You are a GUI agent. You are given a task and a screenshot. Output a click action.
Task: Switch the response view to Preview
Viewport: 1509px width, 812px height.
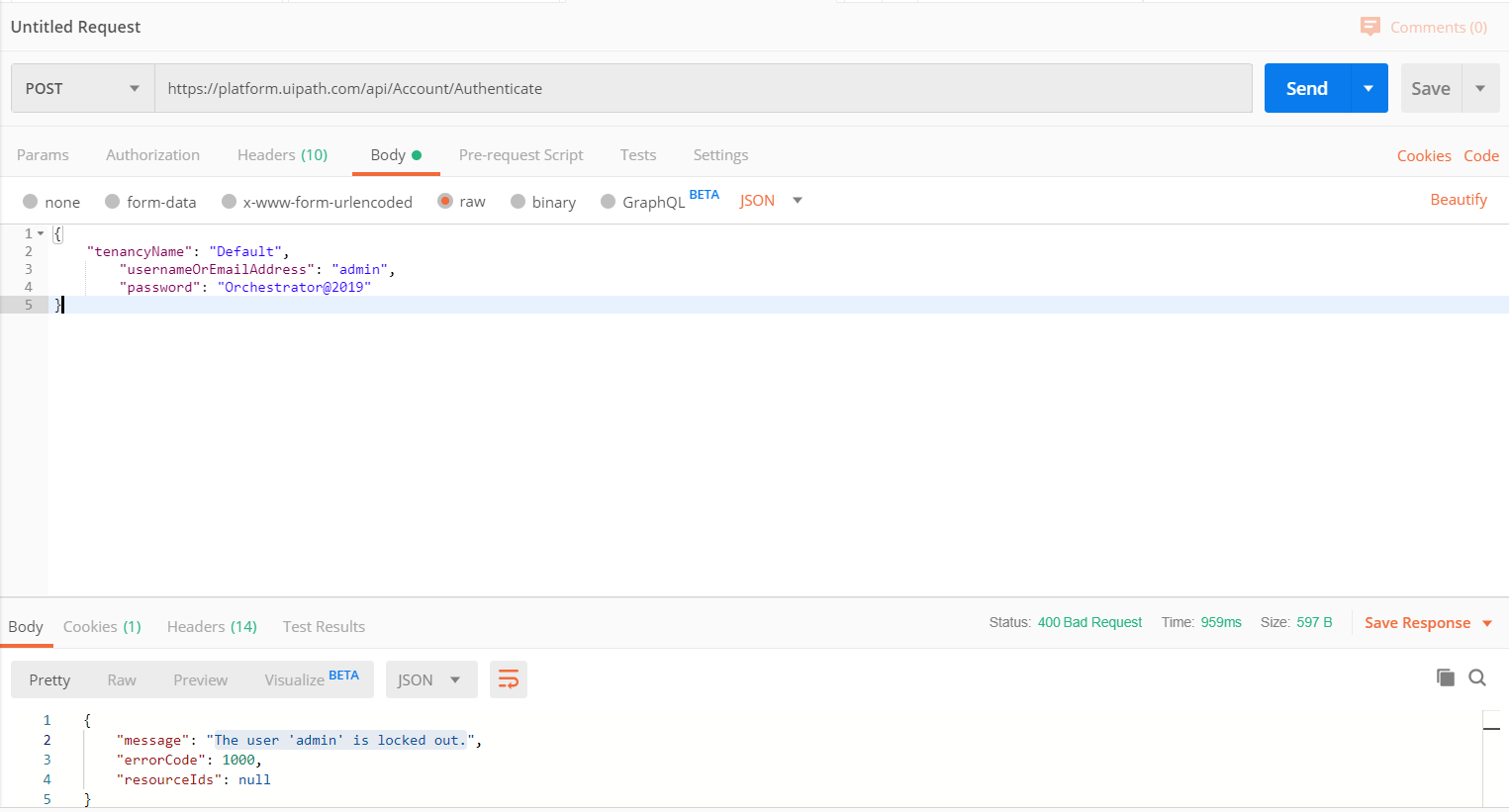pos(201,679)
